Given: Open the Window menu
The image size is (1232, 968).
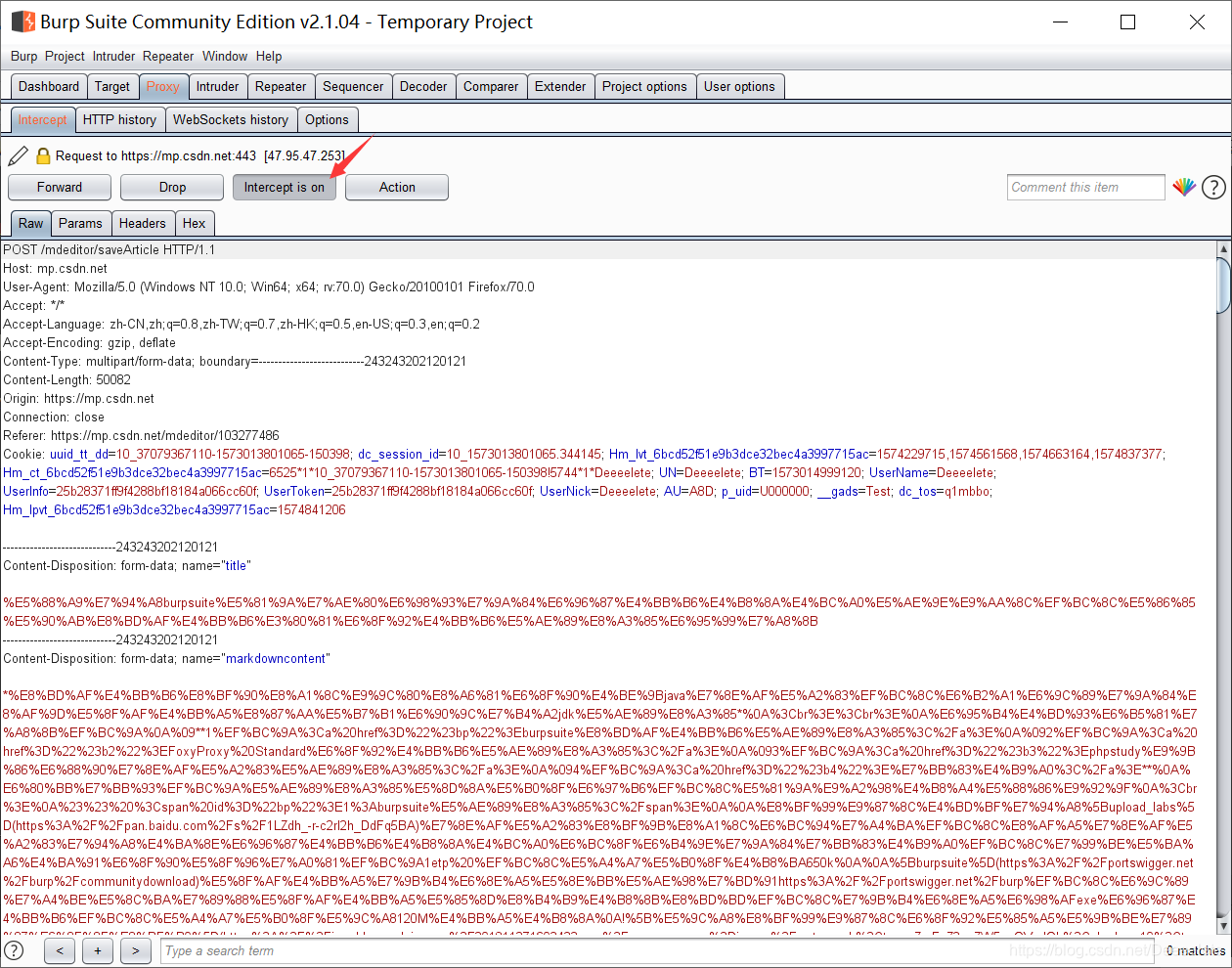Looking at the screenshot, I should 225,56.
